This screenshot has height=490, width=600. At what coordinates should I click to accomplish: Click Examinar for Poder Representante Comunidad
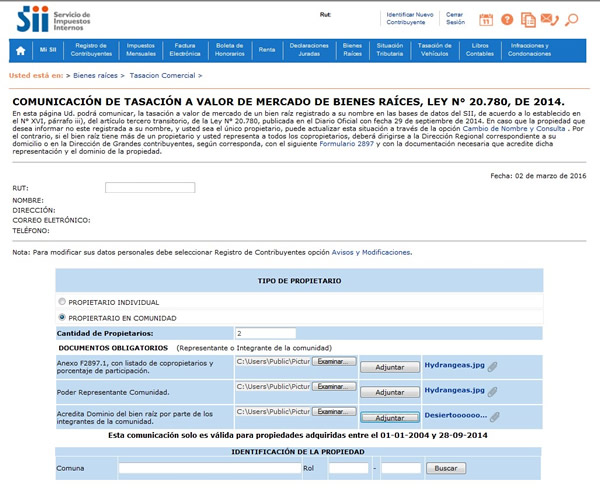tap(334, 387)
